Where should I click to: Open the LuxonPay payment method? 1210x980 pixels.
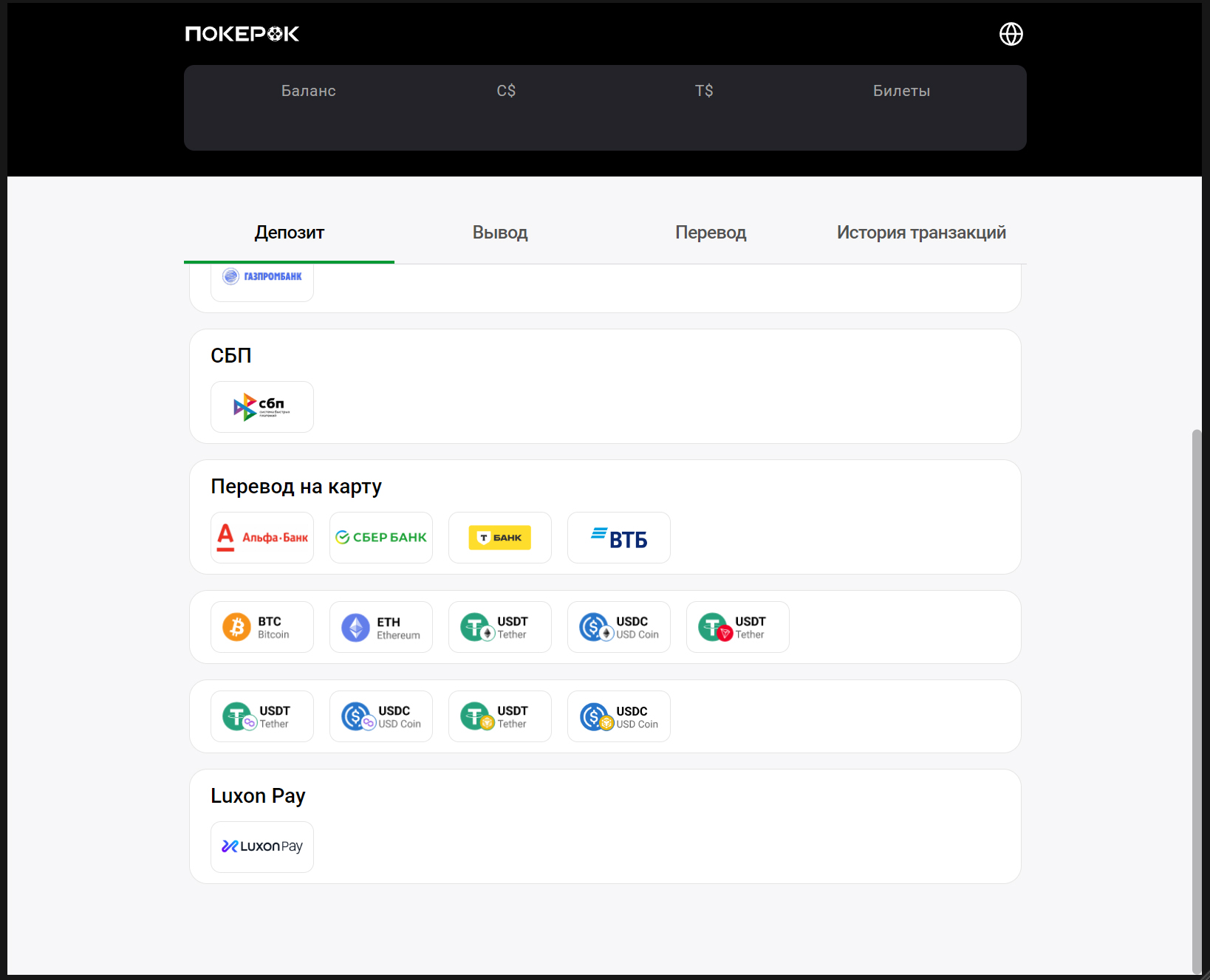pos(262,847)
